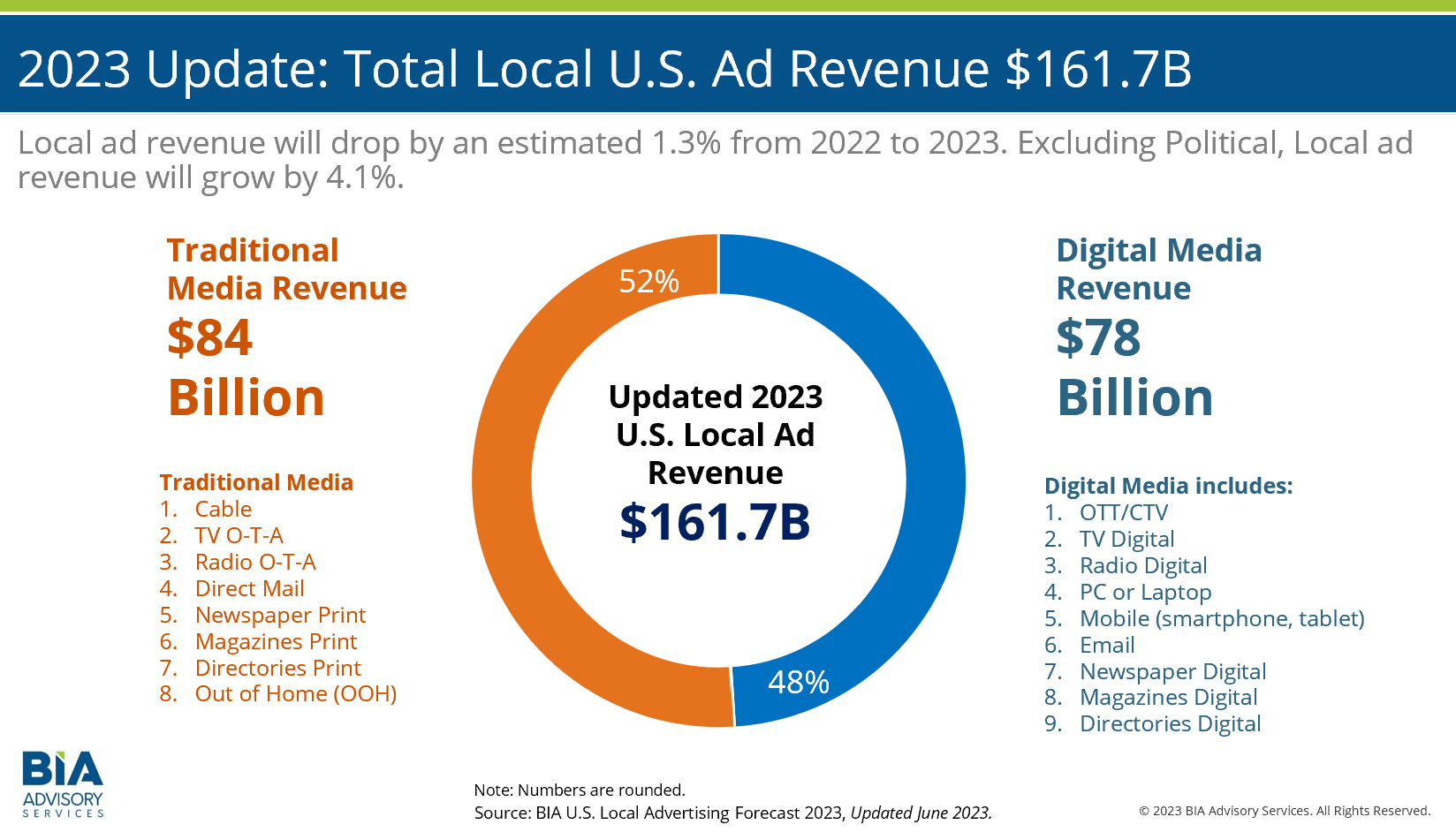Image resolution: width=1456 pixels, height=832 pixels.
Task: Click the '$78 Billion' figure
Action: [1135, 367]
